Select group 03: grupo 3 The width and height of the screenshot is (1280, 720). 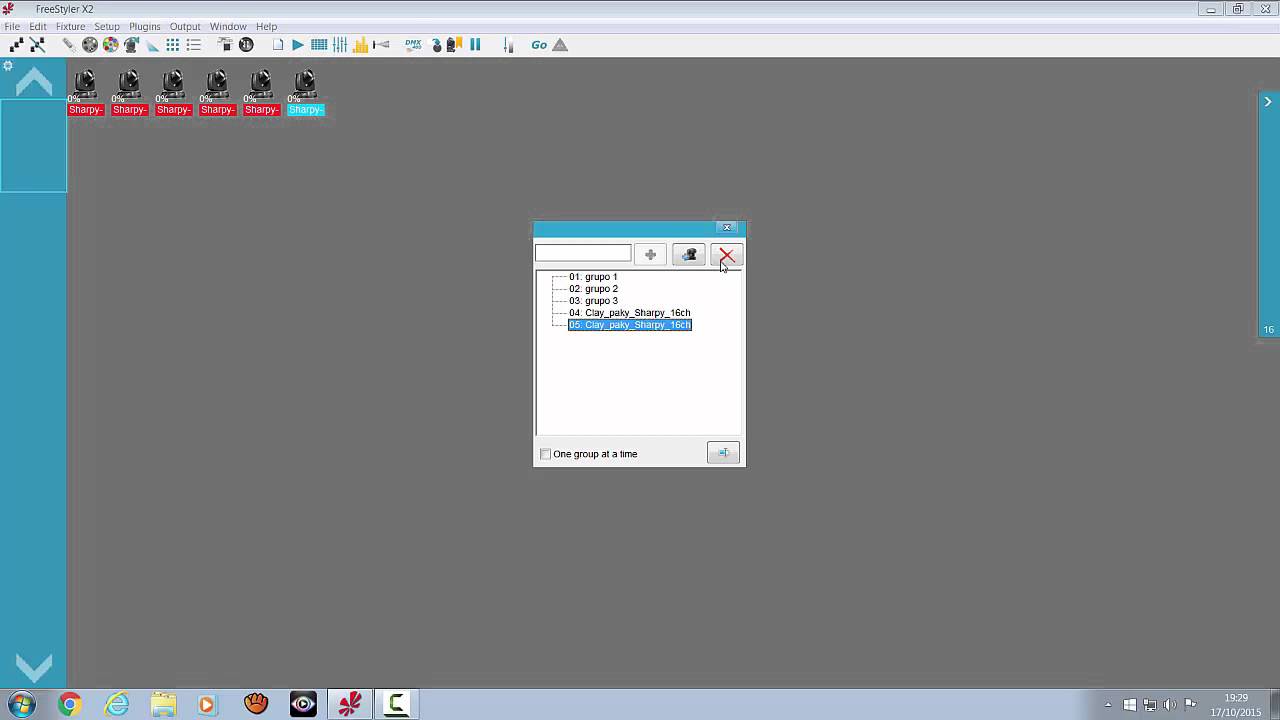coord(593,301)
